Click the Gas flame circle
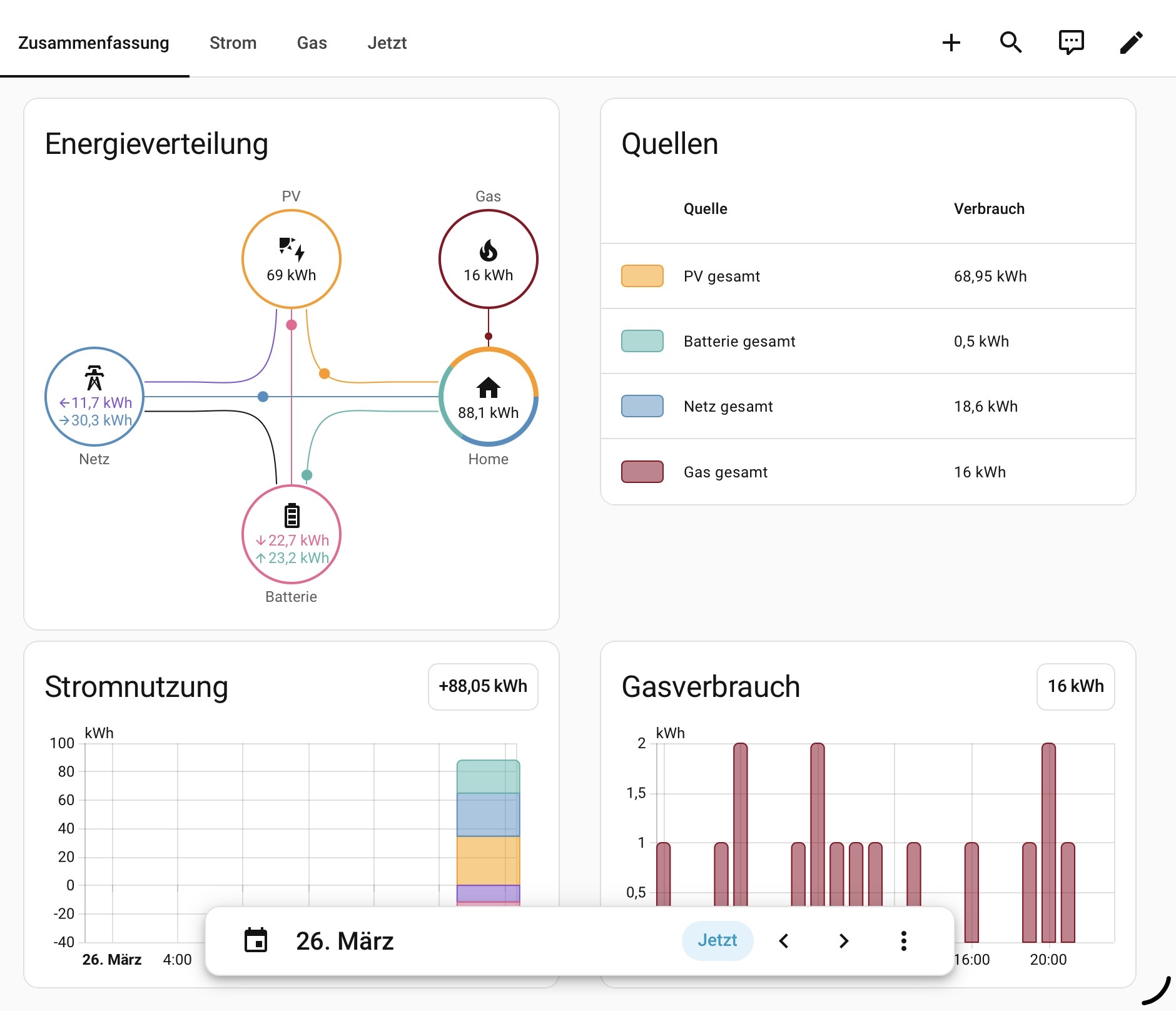Viewport: 1176px width, 1011px height. coord(489,259)
